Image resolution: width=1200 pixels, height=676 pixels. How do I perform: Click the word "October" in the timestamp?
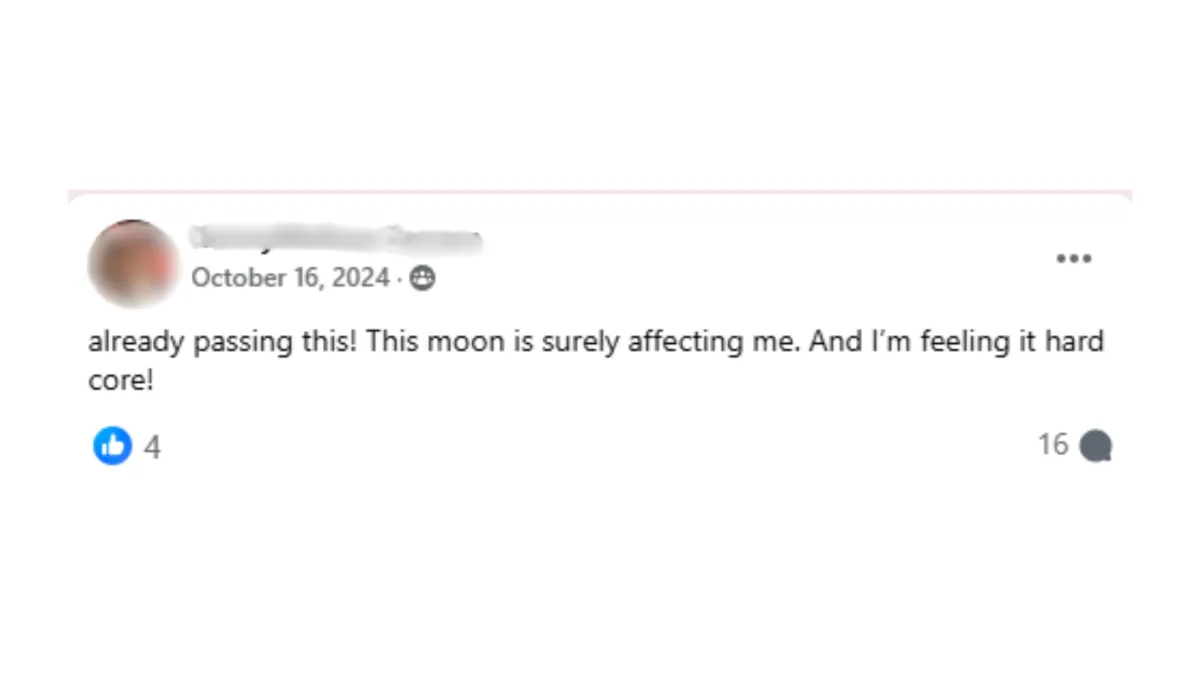click(x=239, y=278)
